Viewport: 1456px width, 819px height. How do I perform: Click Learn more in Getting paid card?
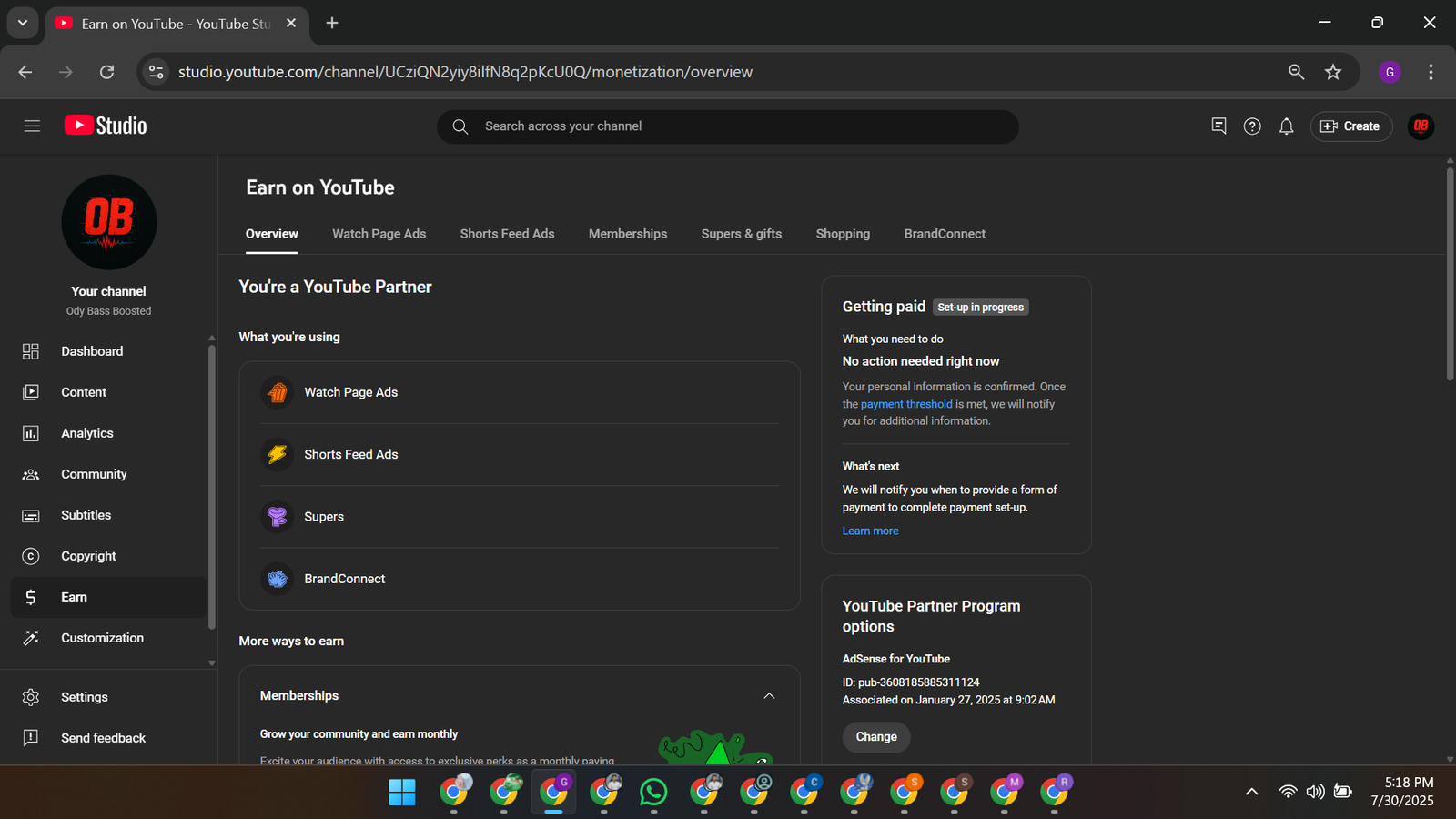[870, 531]
